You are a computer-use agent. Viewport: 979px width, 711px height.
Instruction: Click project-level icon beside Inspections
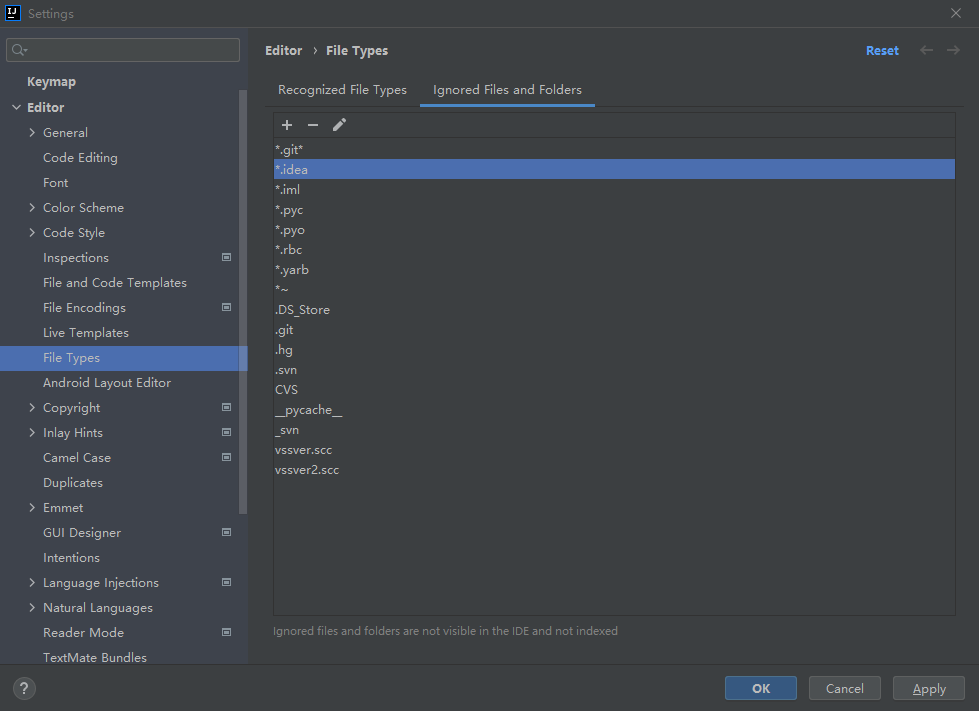[227, 258]
